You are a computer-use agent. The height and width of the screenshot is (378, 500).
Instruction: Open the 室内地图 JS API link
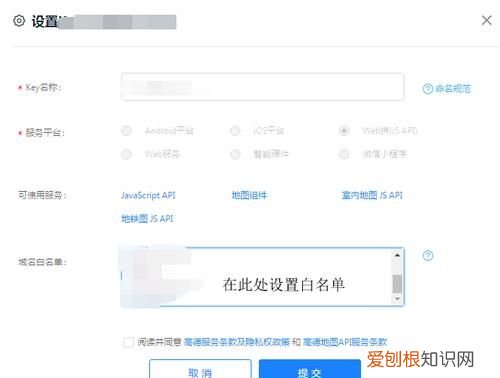pos(372,195)
